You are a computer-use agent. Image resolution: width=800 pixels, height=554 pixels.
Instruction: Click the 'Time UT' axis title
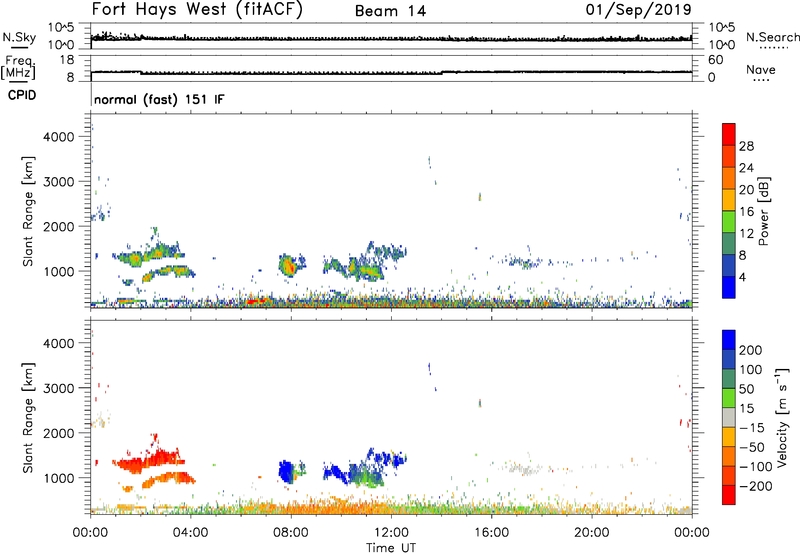[391, 547]
